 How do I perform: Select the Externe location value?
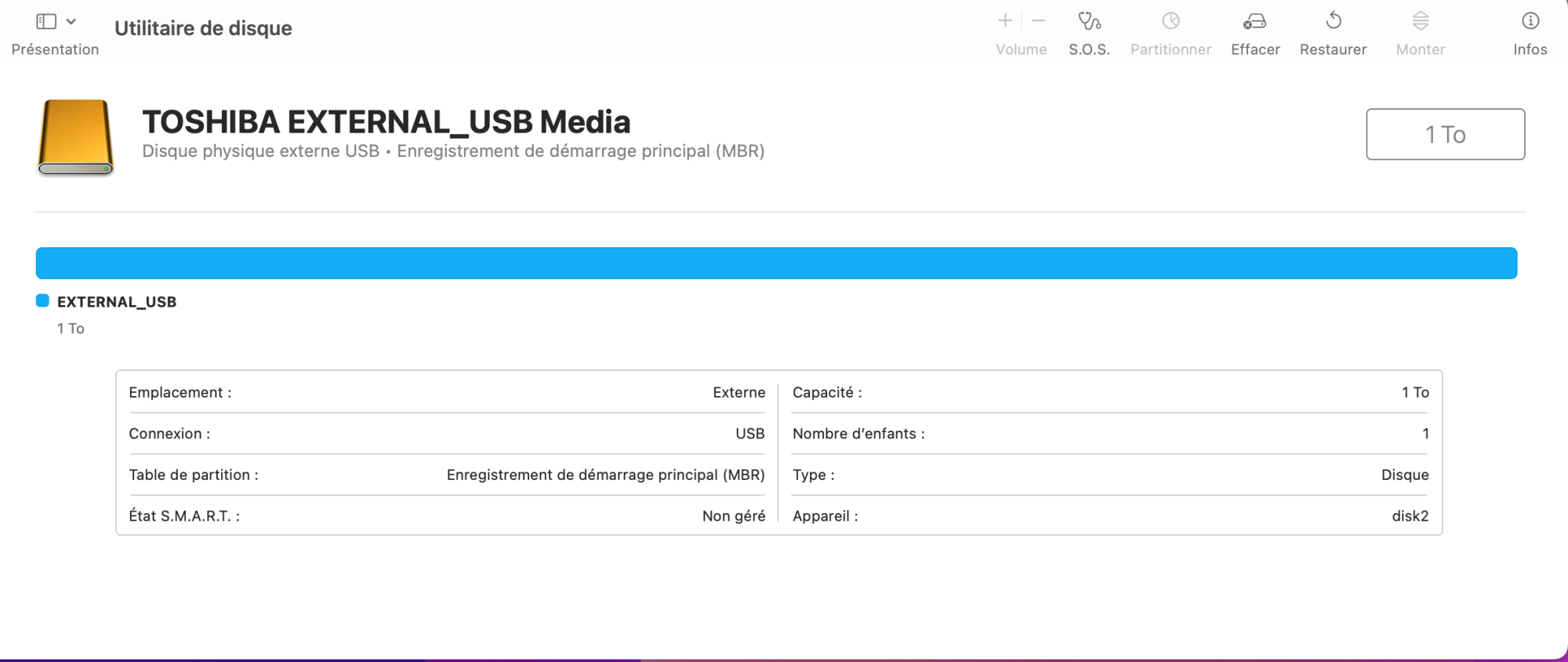(x=739, y=392)
